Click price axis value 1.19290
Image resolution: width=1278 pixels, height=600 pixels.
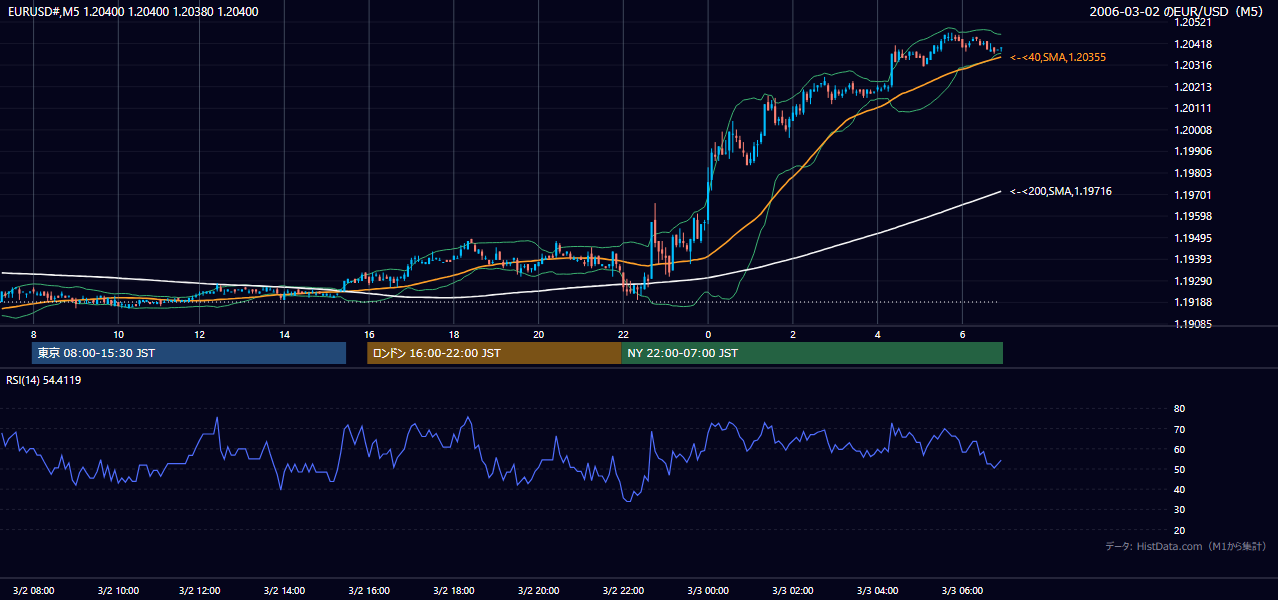click(1193, 281)
